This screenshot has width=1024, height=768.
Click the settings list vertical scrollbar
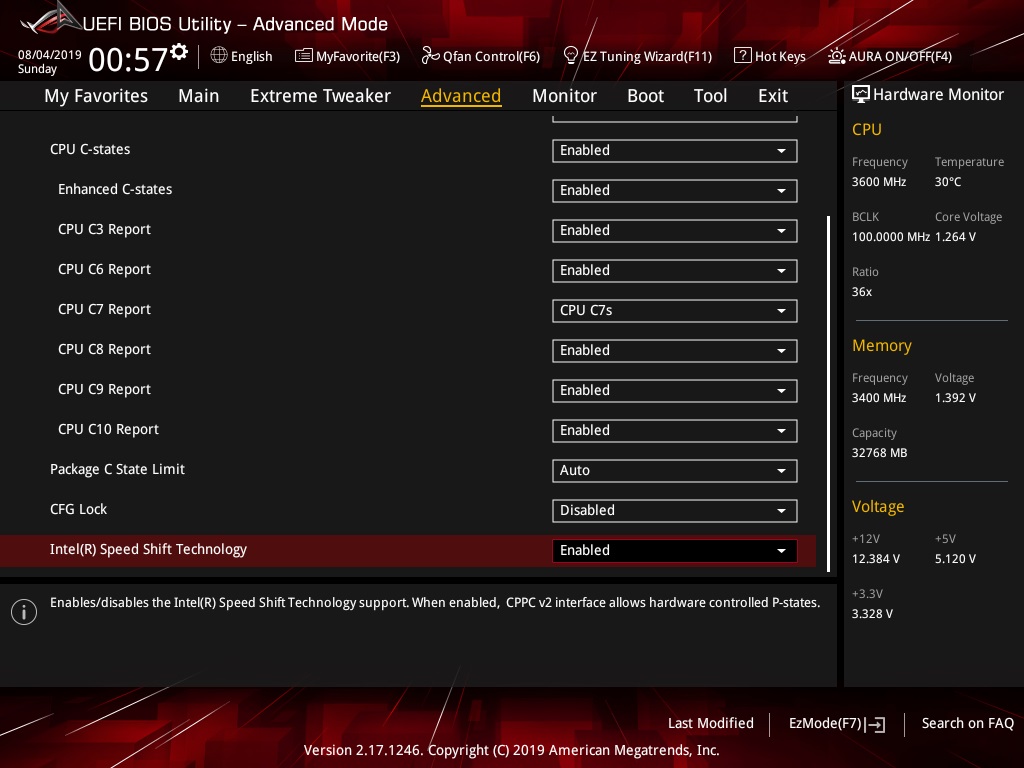[828, 394]
